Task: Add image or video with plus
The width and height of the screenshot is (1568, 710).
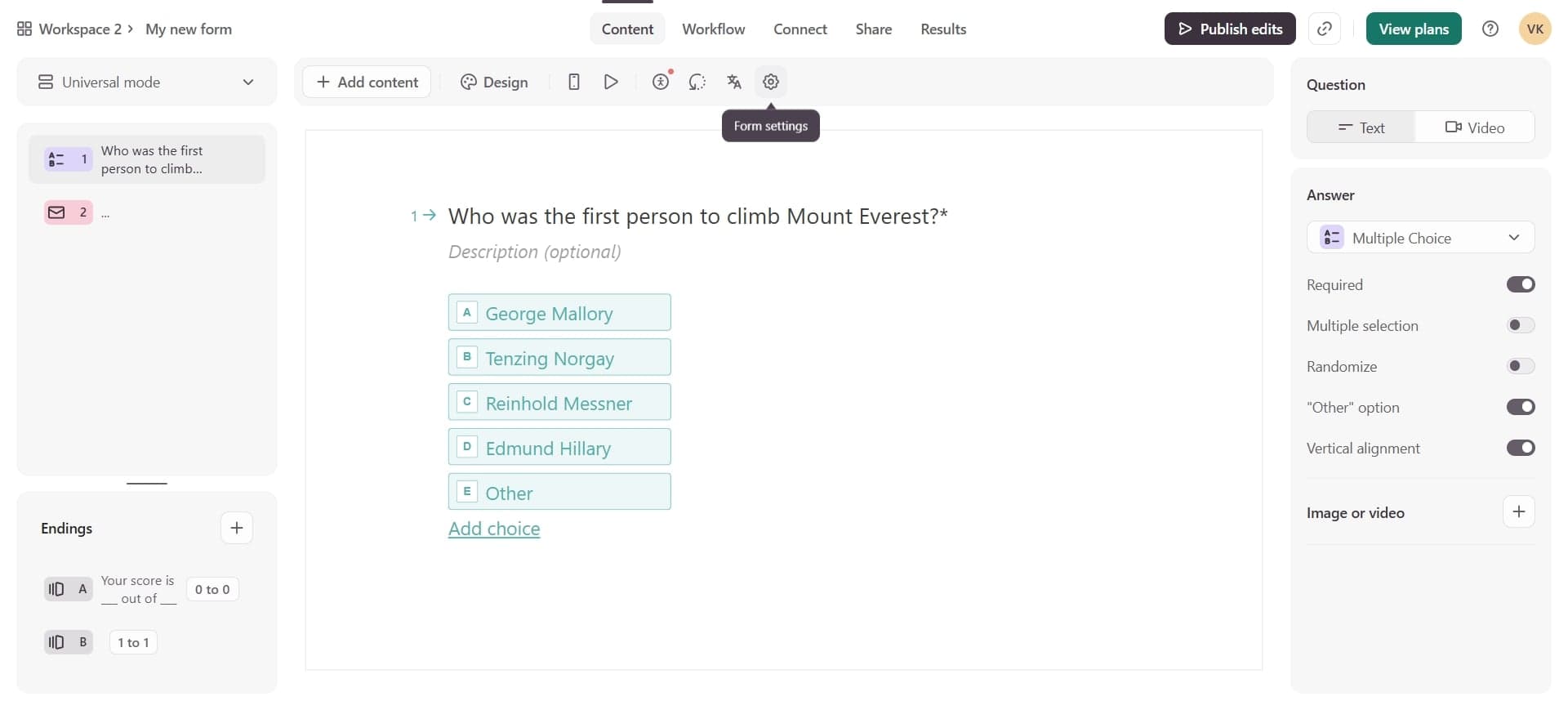Action: tap(1518, 512)
